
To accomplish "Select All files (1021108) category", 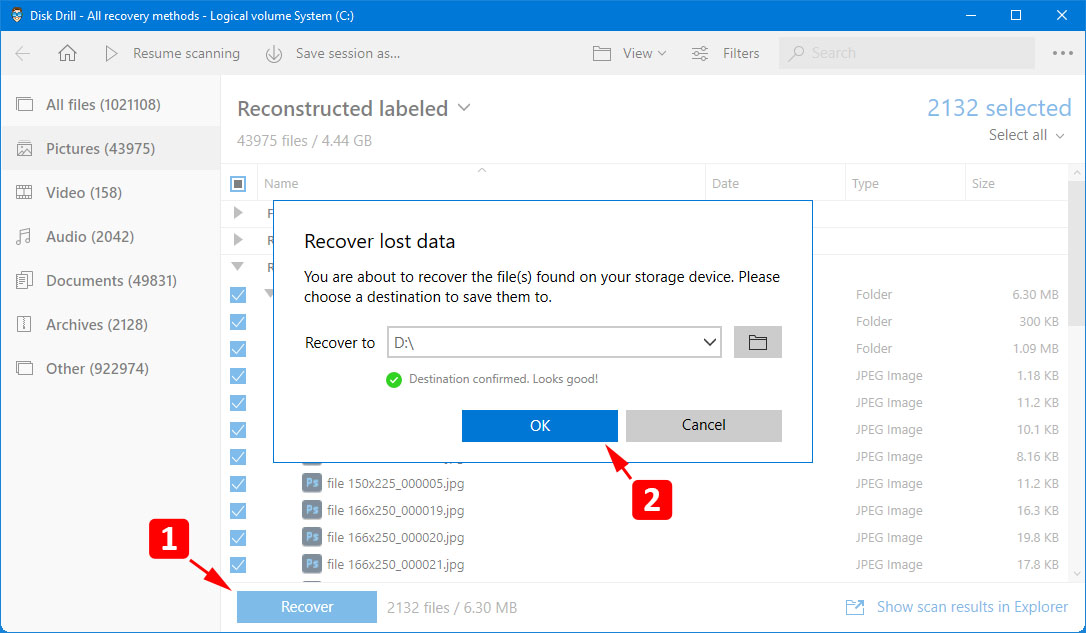I will click(x=111, y=105).
